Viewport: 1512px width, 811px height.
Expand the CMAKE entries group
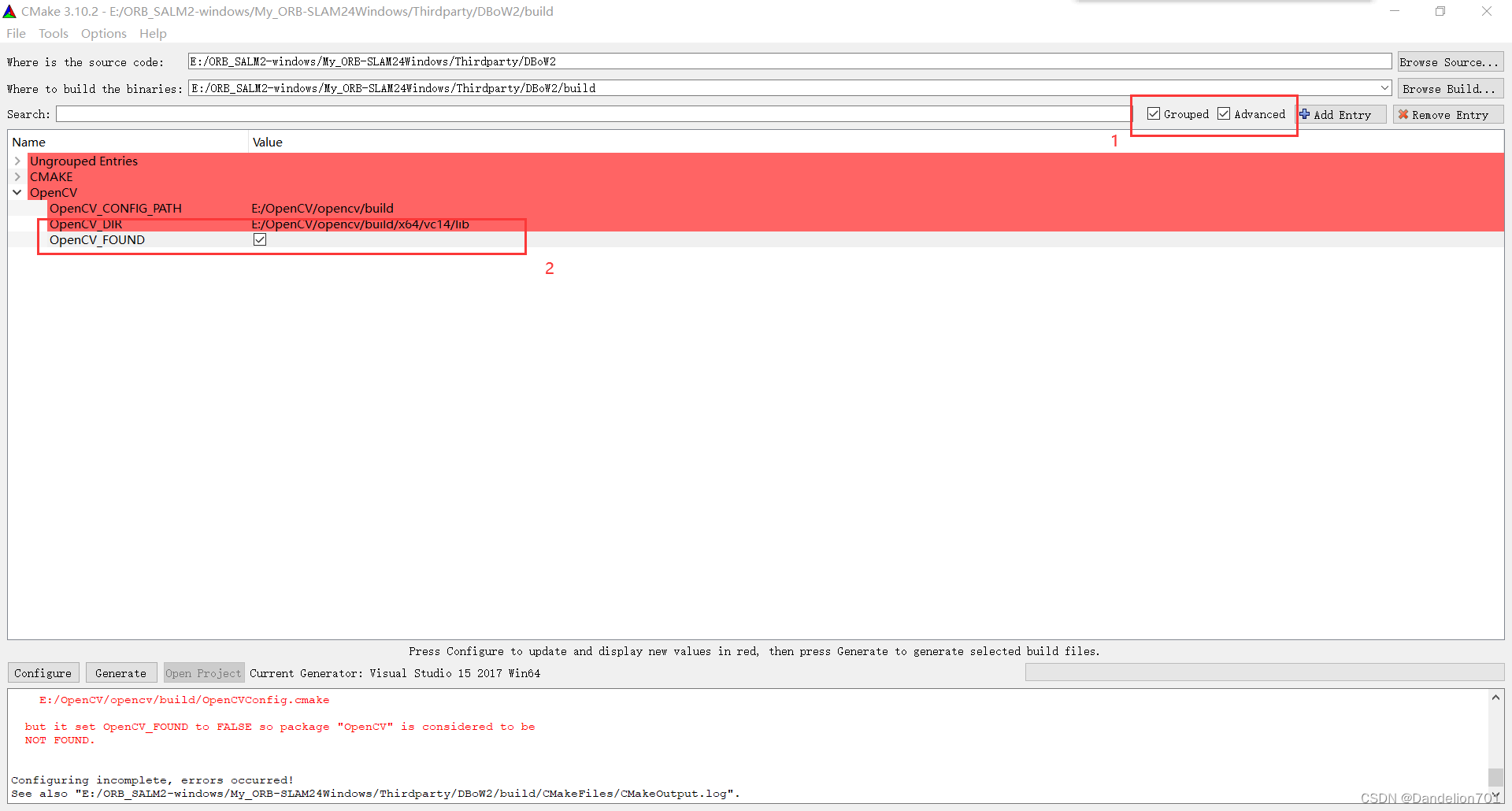pos(17,176)
